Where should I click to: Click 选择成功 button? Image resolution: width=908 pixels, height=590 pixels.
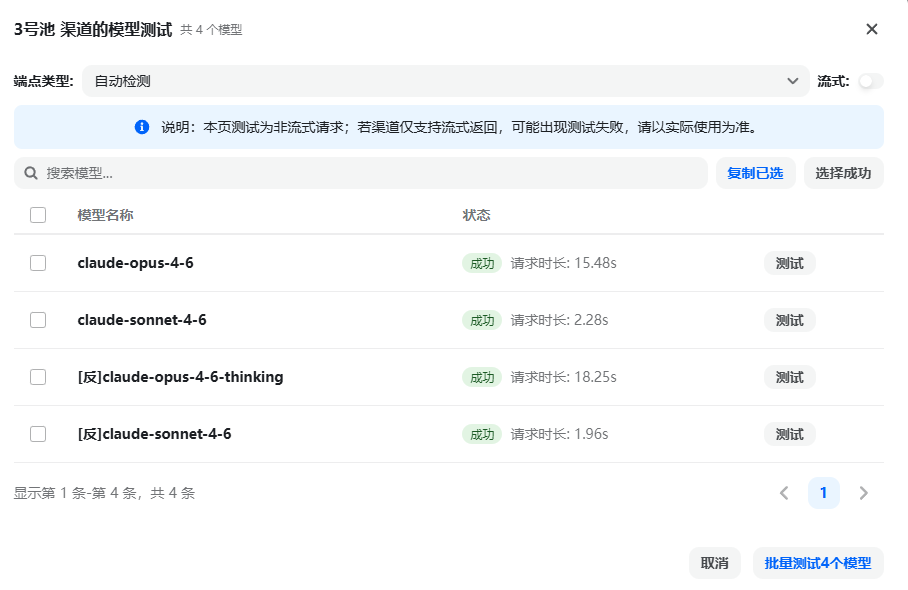coord(843,173)
